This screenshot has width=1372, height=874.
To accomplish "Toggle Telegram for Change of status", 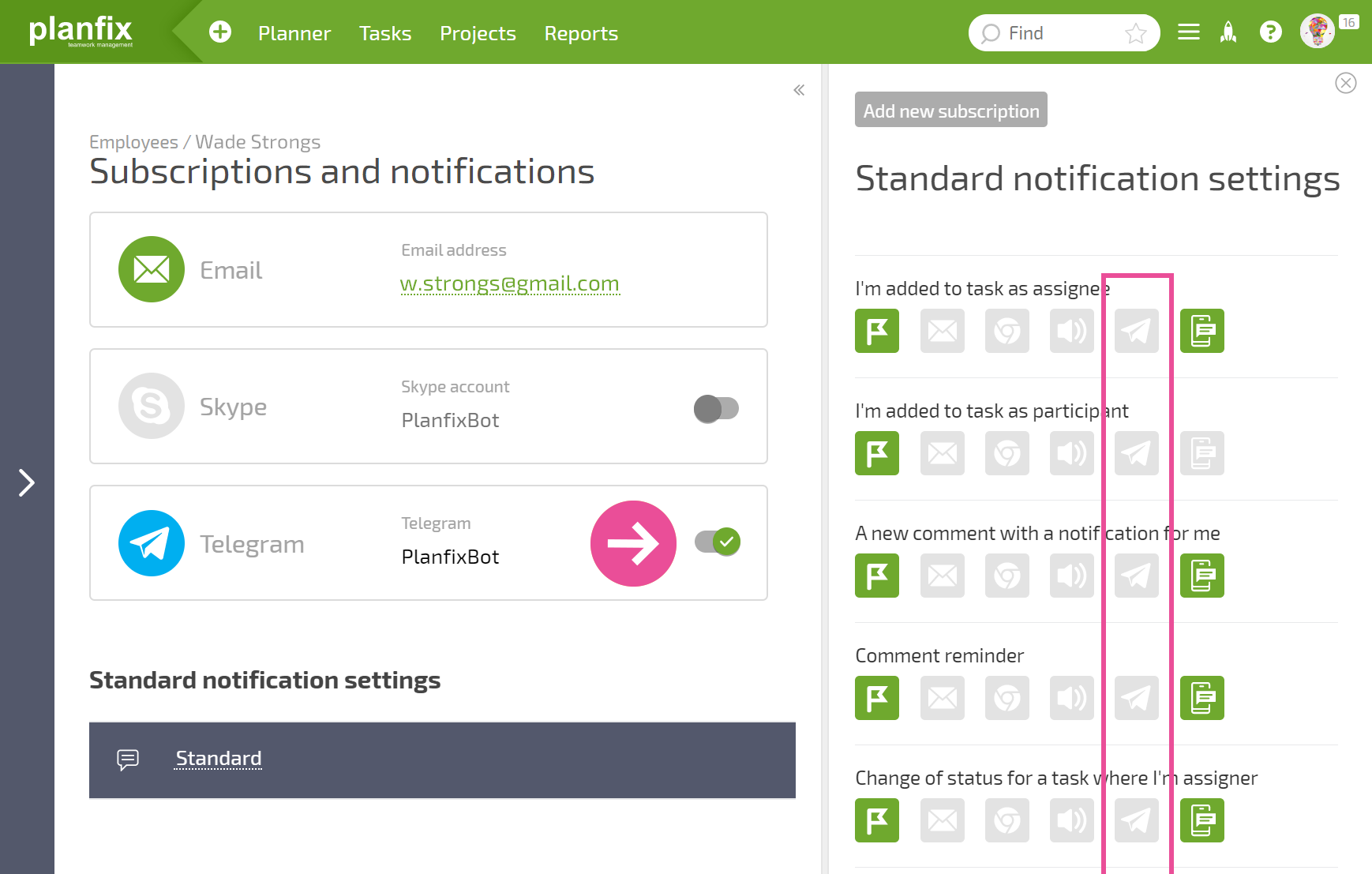I will [x=1137, y=820].
